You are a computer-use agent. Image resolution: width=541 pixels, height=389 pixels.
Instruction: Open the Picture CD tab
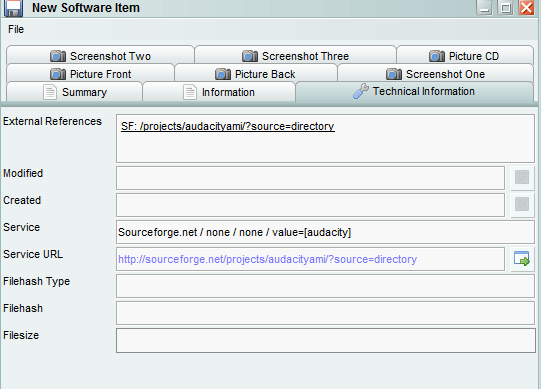point(465,56)
